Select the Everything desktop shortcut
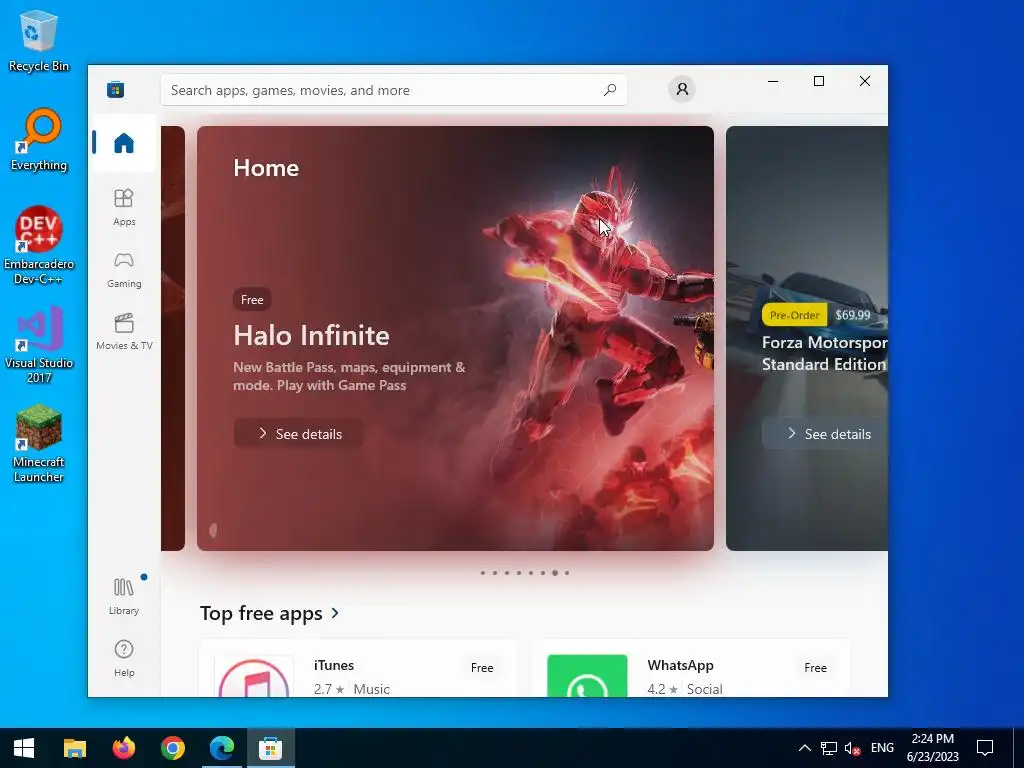Image resolution: width=1024 pixels, height=768 pixels. (39, 140)
